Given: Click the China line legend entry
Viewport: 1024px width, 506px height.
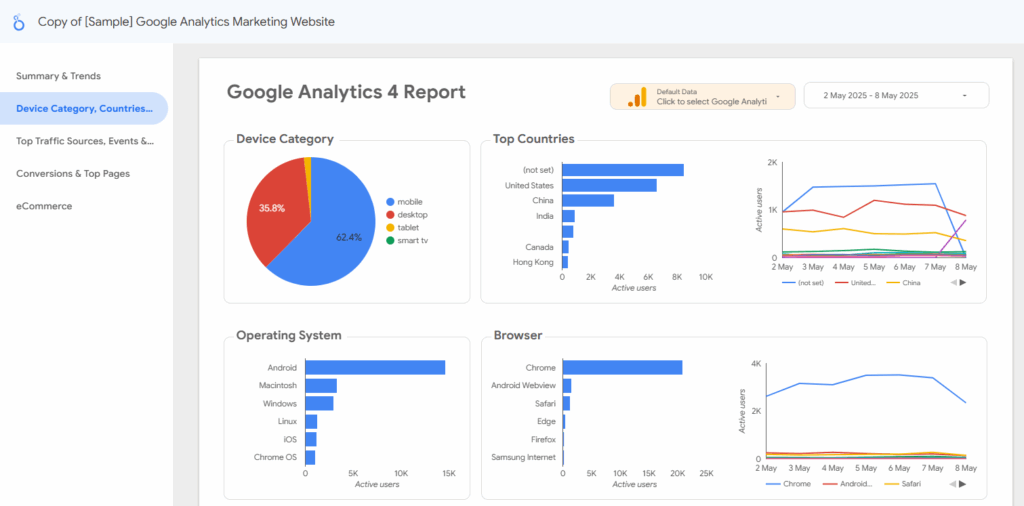Looking at the screenshot, I should click(903, 283).
